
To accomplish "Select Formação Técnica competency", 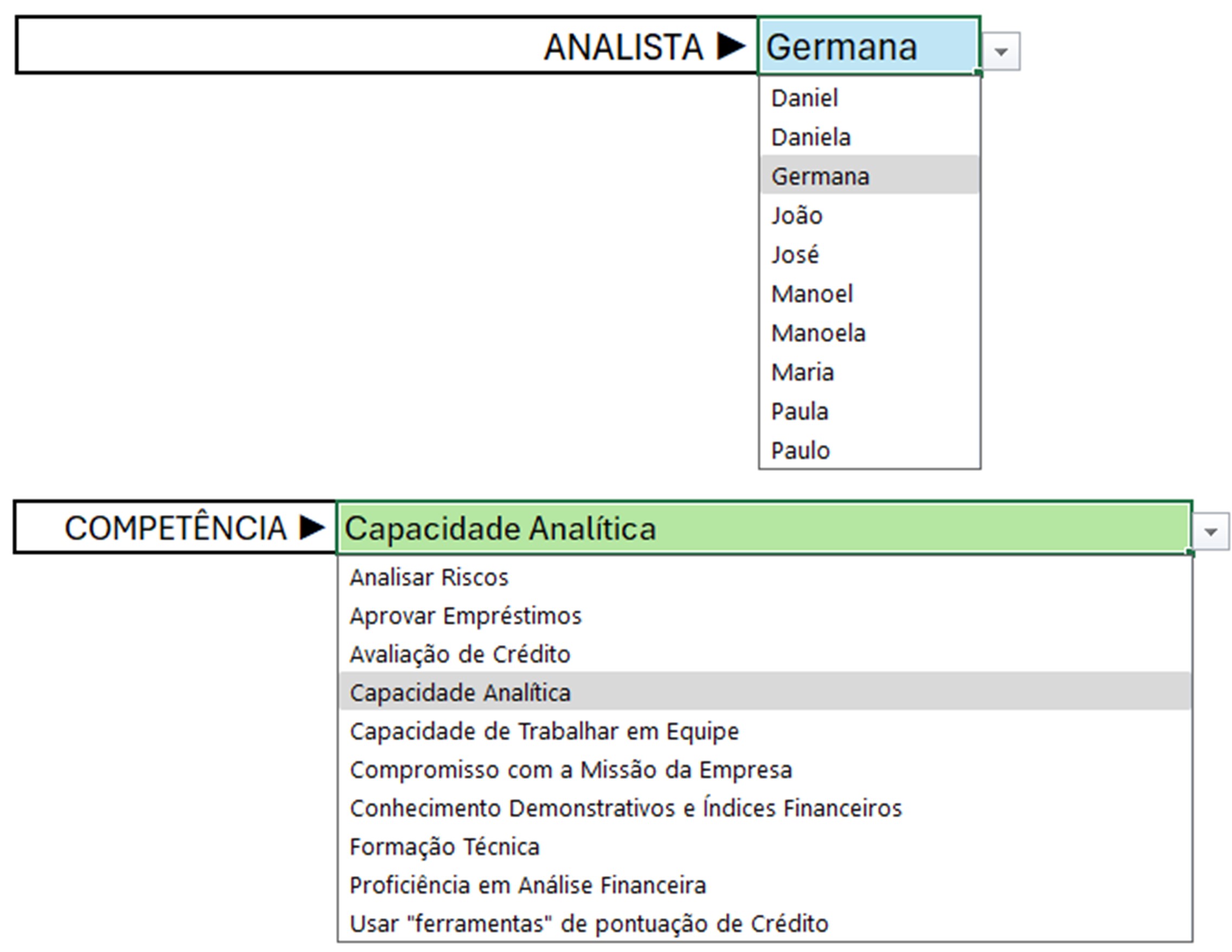I will pos(444,846).
